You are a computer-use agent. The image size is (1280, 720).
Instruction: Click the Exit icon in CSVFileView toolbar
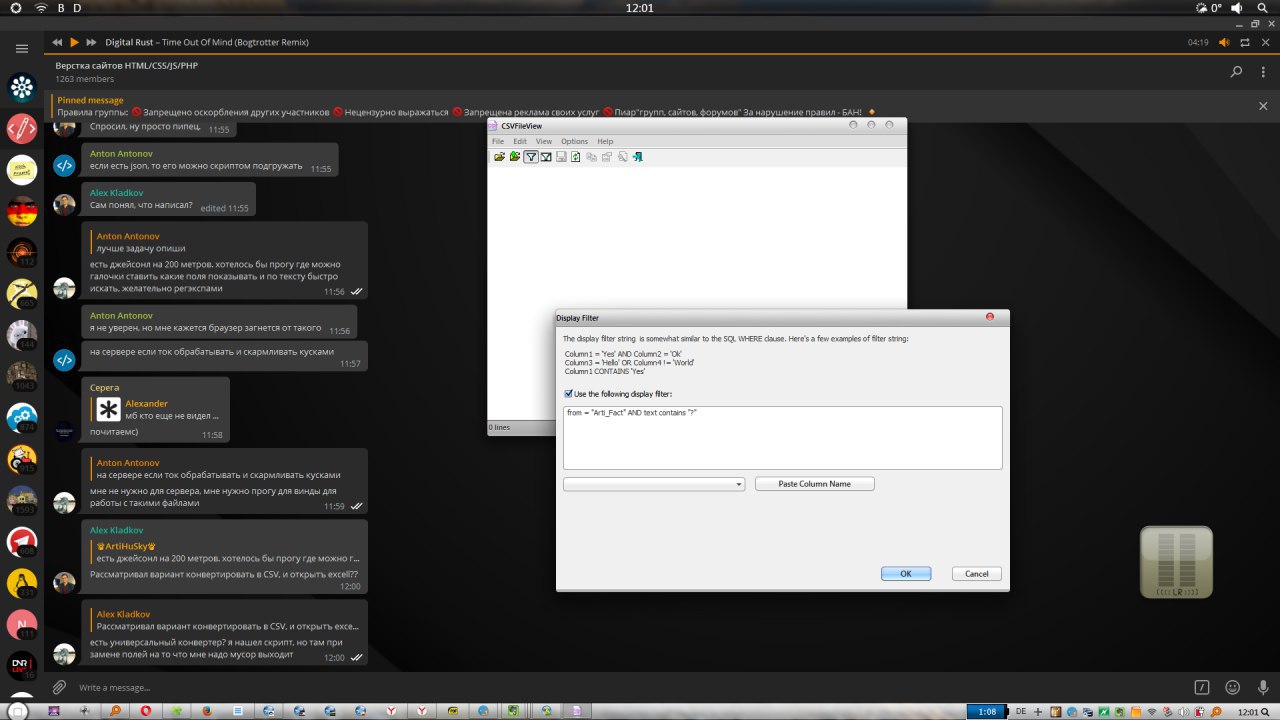point(637,157)
